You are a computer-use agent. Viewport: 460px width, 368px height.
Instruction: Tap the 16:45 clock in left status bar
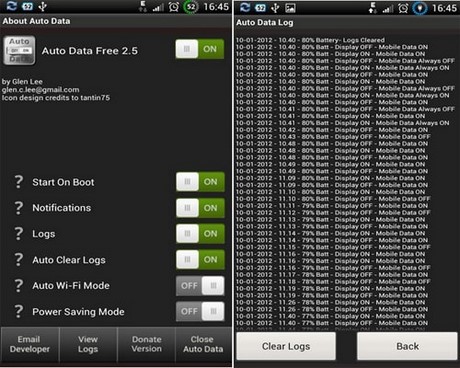(x=216, y=7)
